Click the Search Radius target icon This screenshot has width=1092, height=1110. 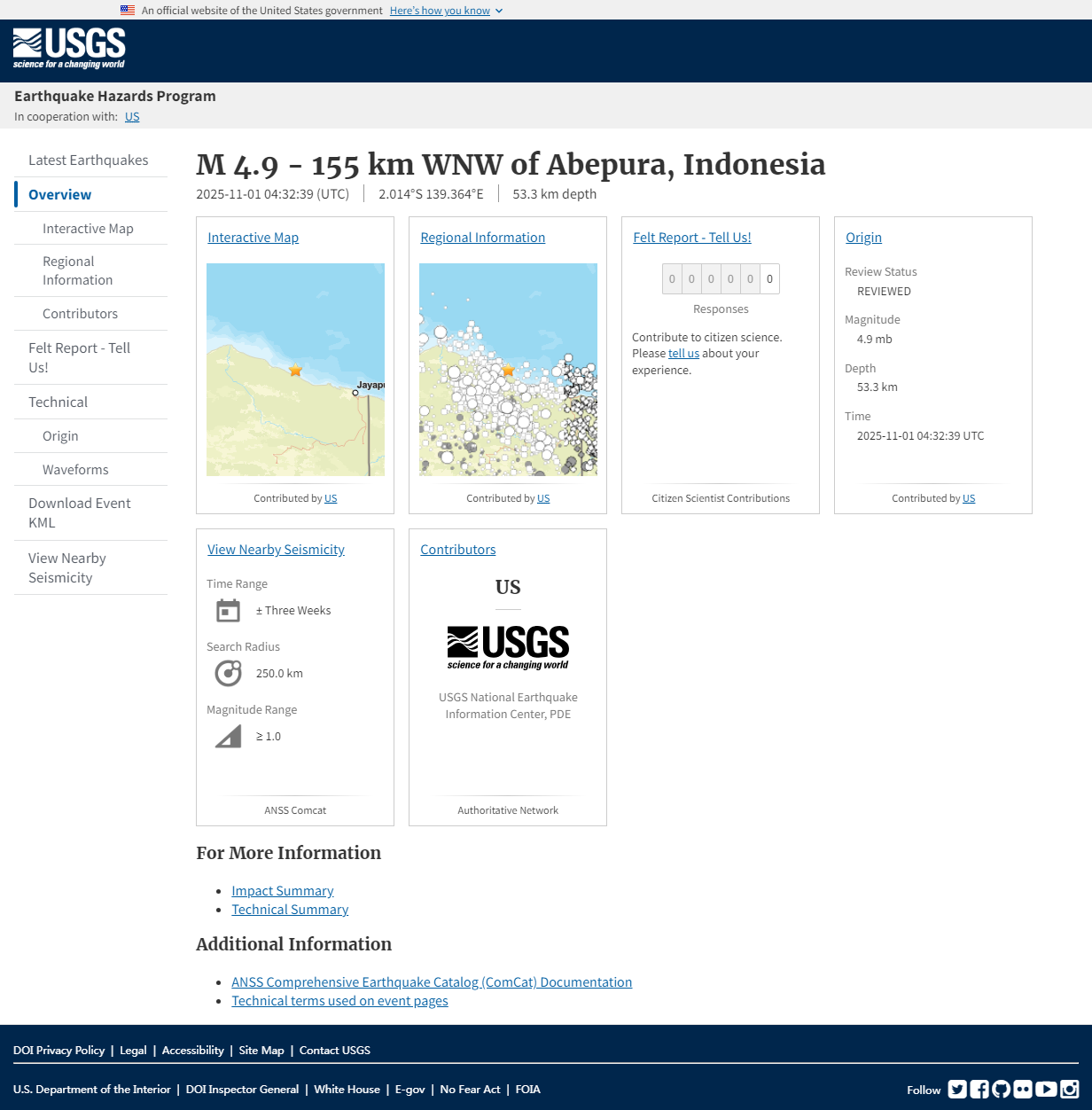point(228,674)
